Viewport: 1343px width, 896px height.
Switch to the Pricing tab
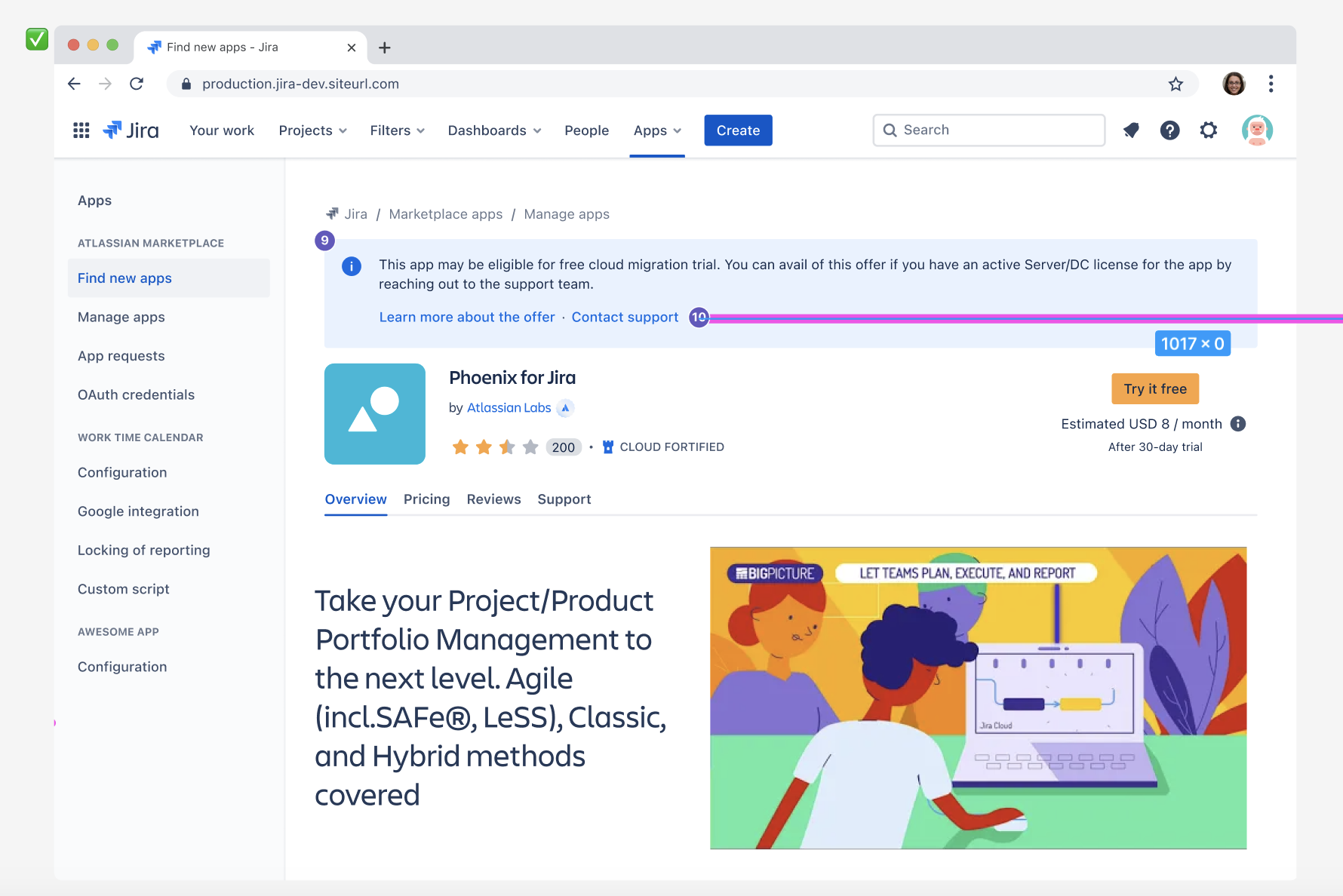point(426,499)
